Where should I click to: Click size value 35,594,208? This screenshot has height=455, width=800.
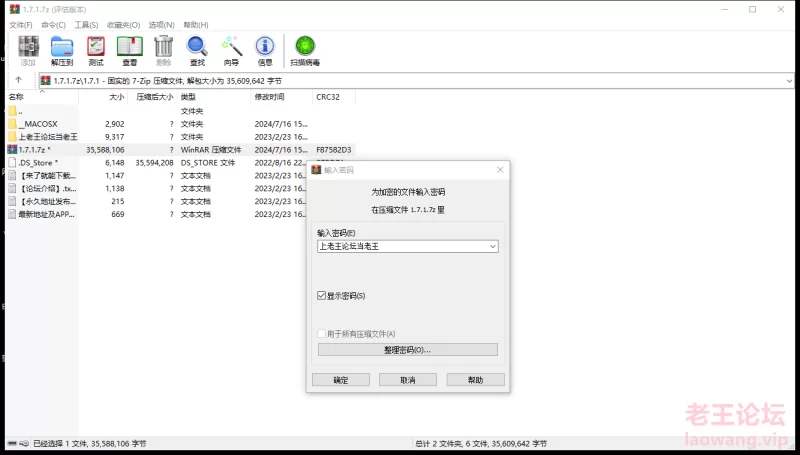coord(155,163)
